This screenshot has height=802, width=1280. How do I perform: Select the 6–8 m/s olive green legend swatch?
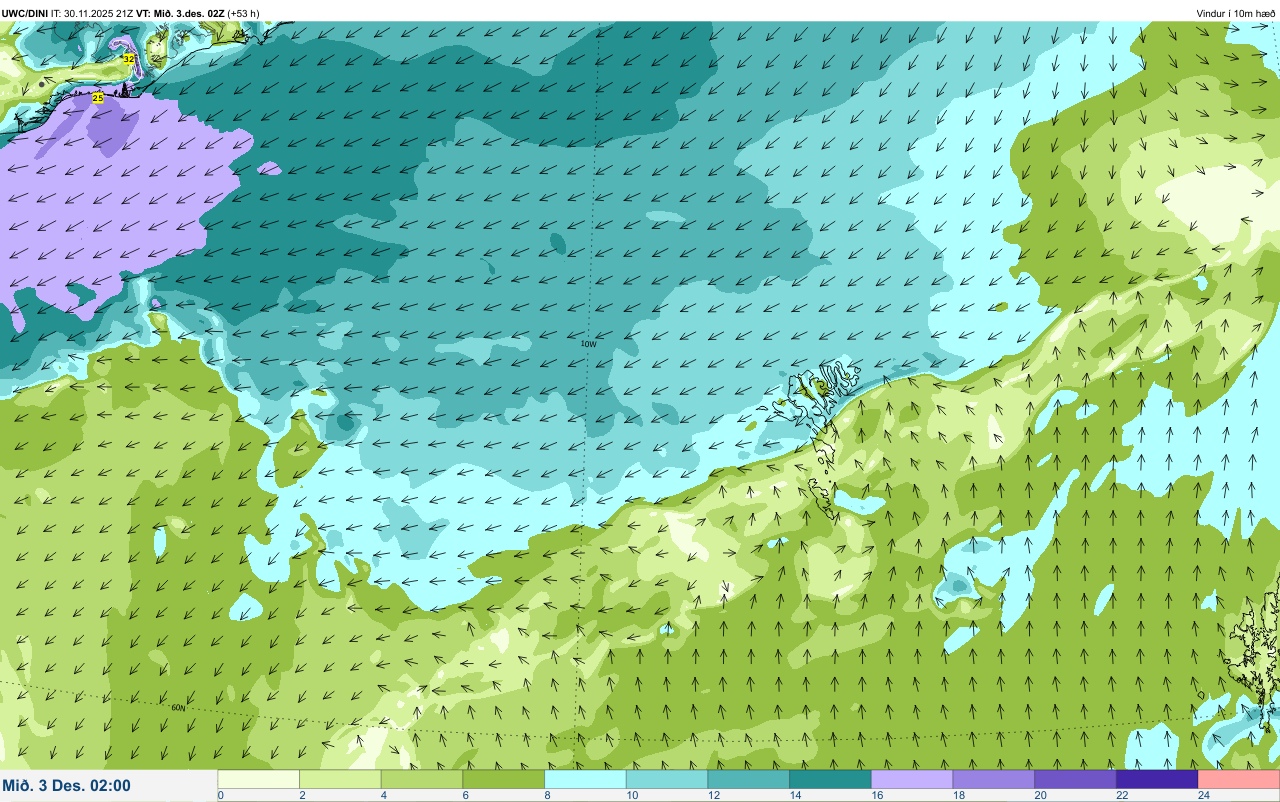coord(504,779)
